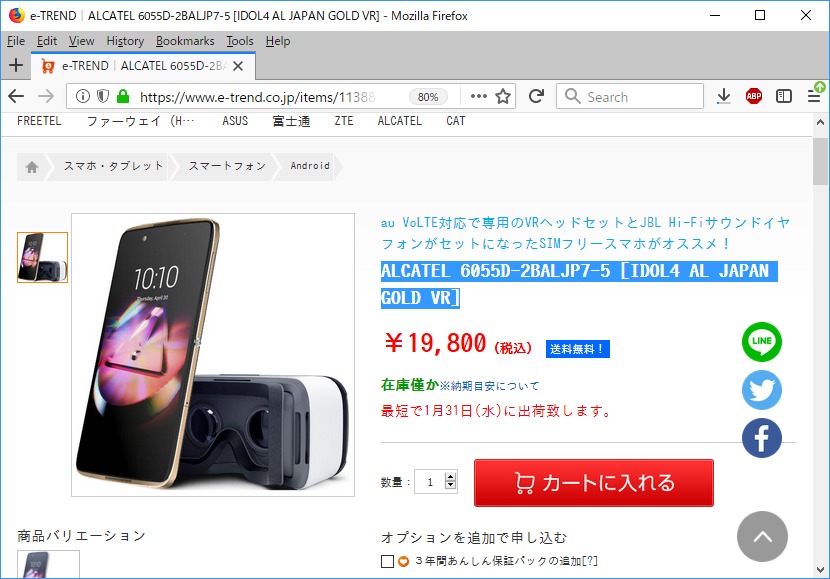This screenshot has height=579, width=830.
Task: Open the ALCATEL brand link
Action: click(x=400, y=121)
